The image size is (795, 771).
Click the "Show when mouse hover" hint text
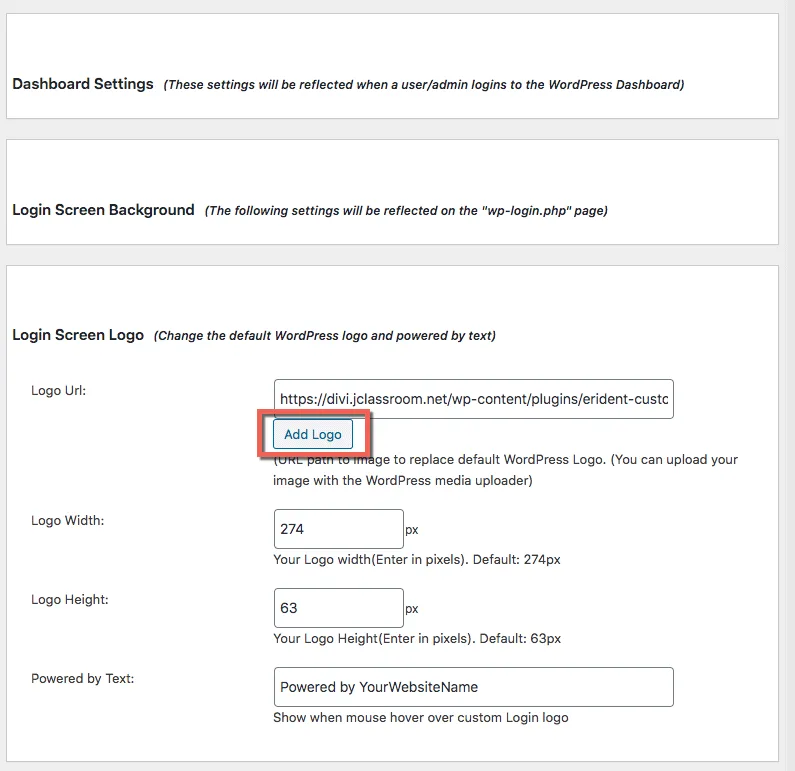click(x=421, y=717)
